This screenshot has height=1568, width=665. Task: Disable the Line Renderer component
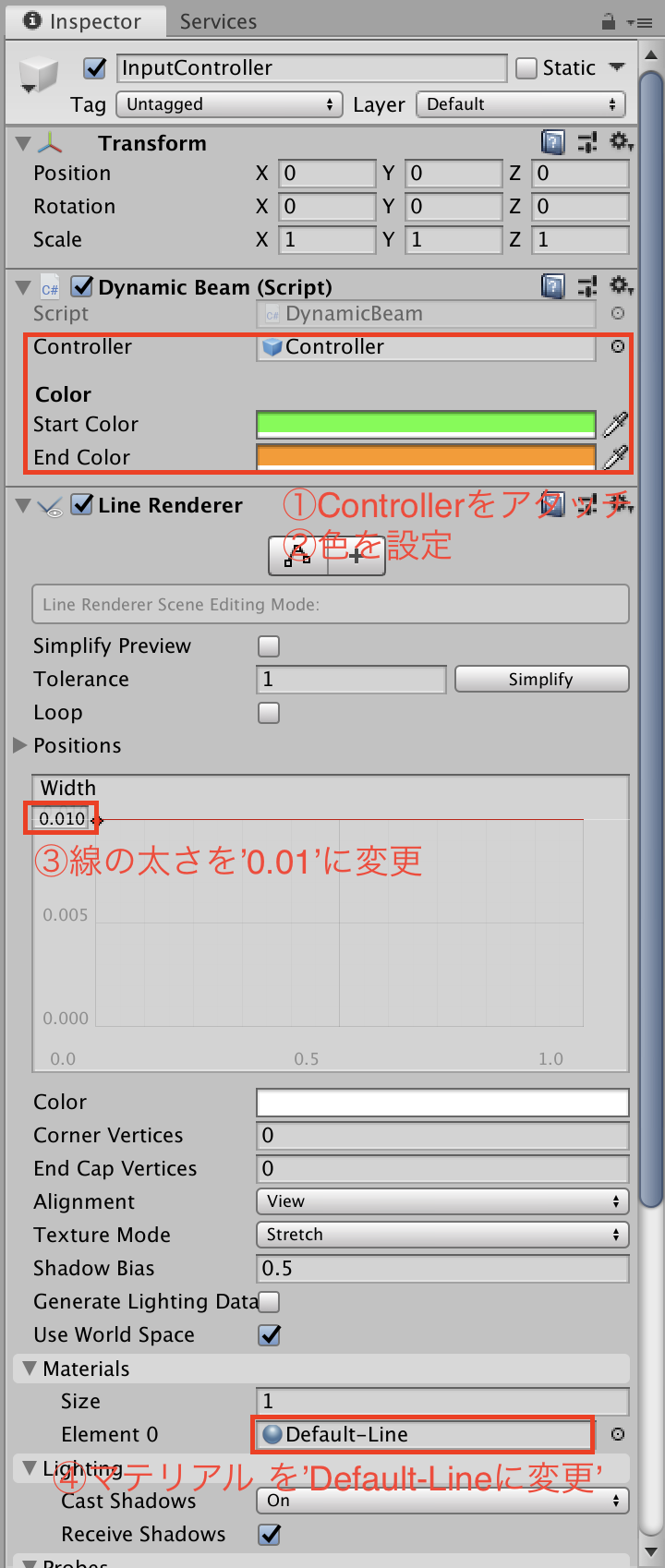[82, 504]
